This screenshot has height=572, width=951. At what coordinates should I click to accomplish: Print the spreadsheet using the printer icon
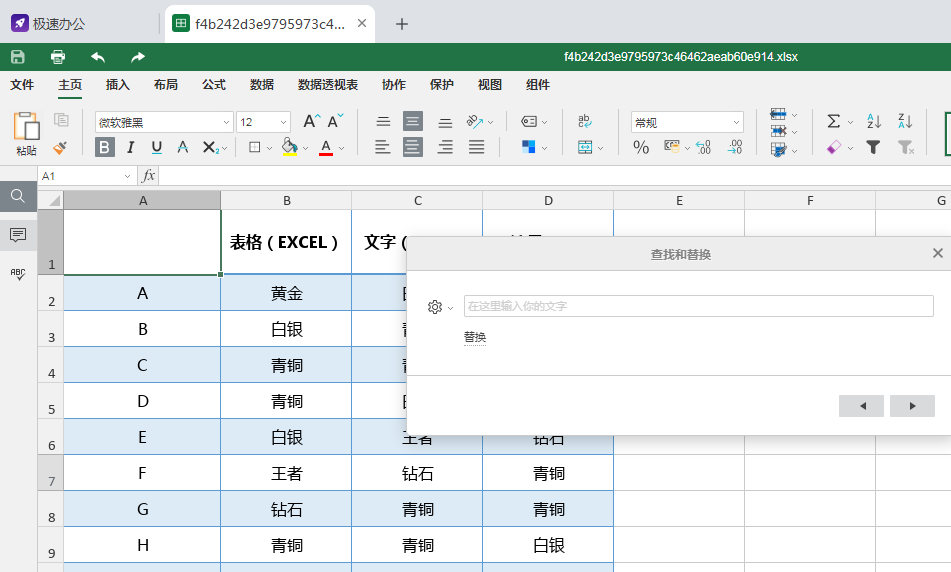pos(58,57)
